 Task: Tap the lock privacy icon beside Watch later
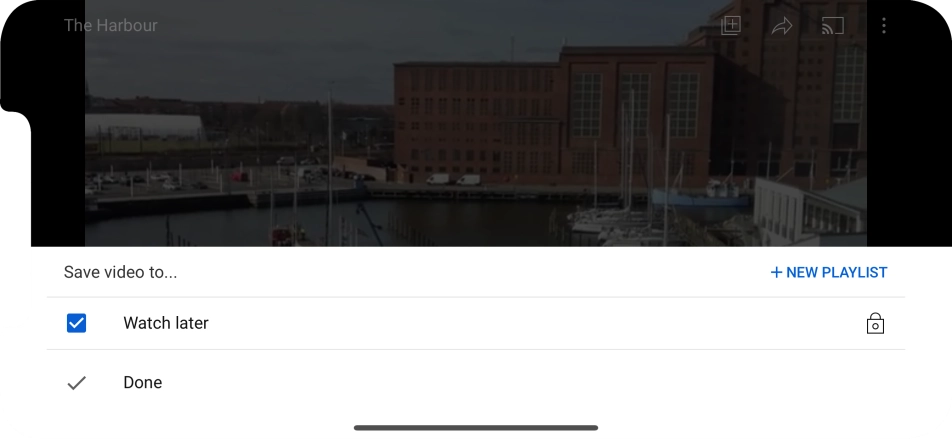[875, 324]
